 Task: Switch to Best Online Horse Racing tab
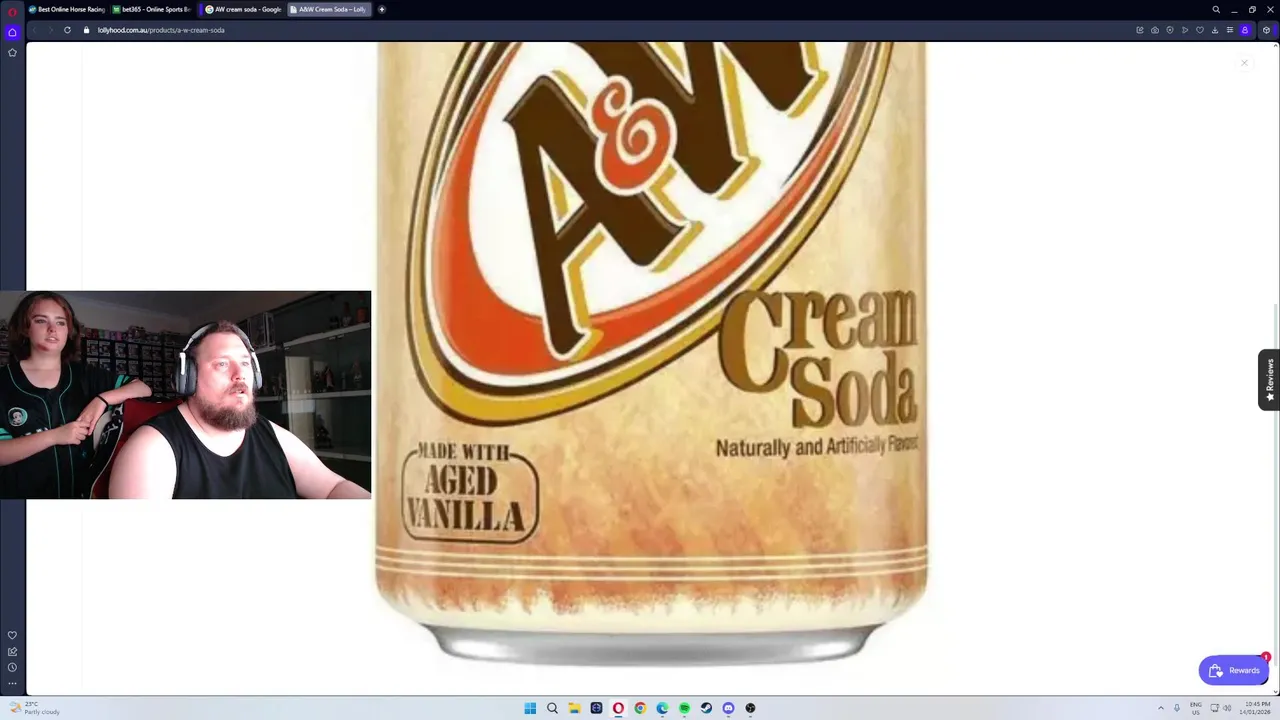point(67,9)
